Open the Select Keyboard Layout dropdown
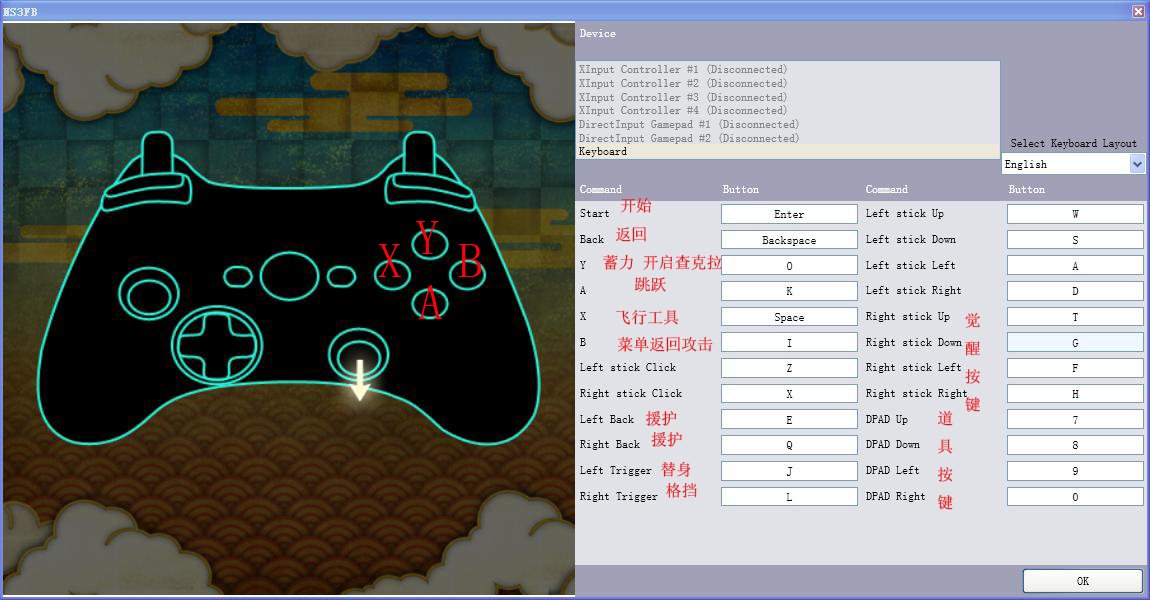The width and height of the screenshot is (1150, 600). 1136,164
